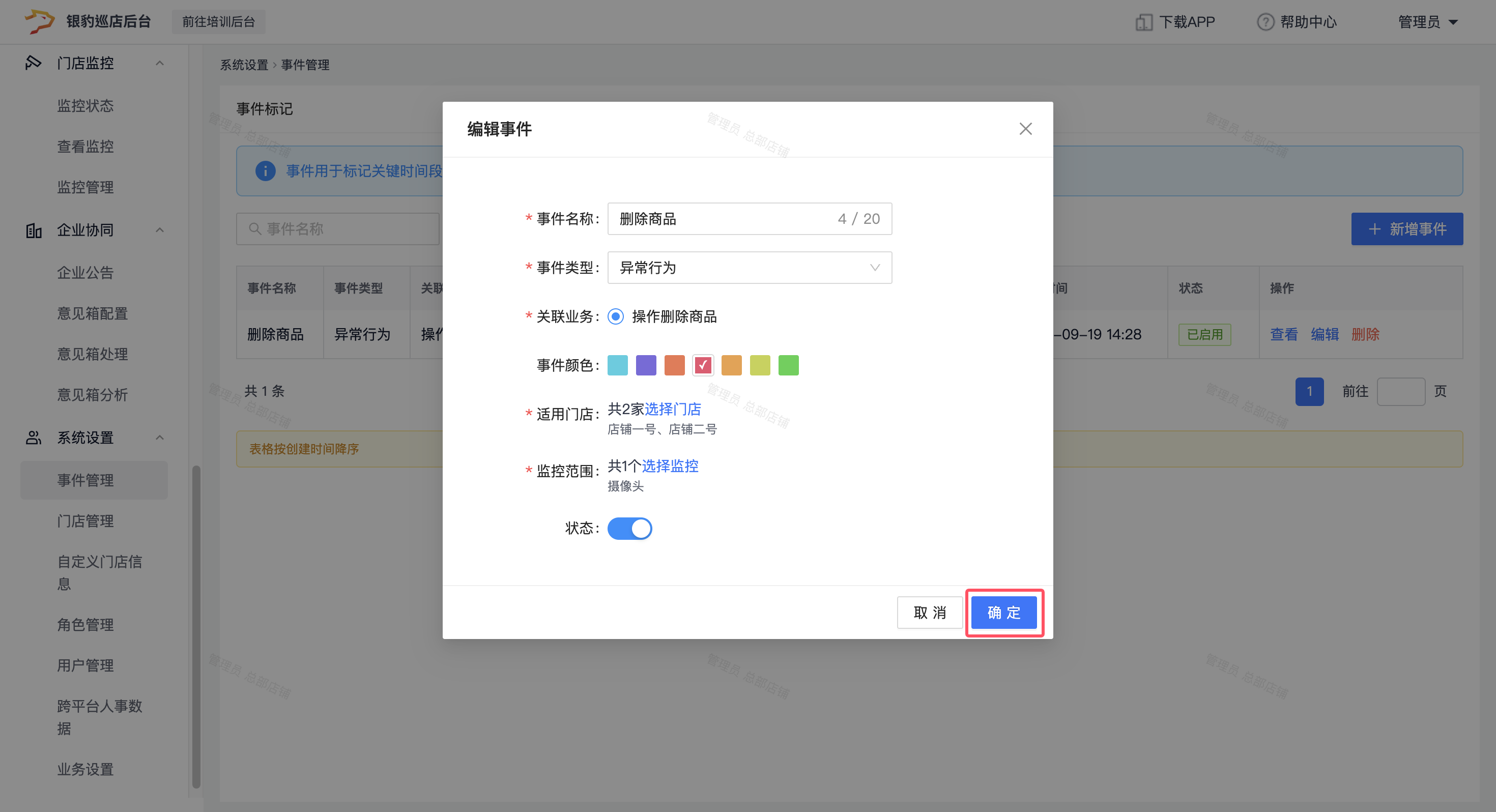Open the 管理员 account dropdown
The height and width of the screenshot is (812, 1496).
tap(1427, 22)
